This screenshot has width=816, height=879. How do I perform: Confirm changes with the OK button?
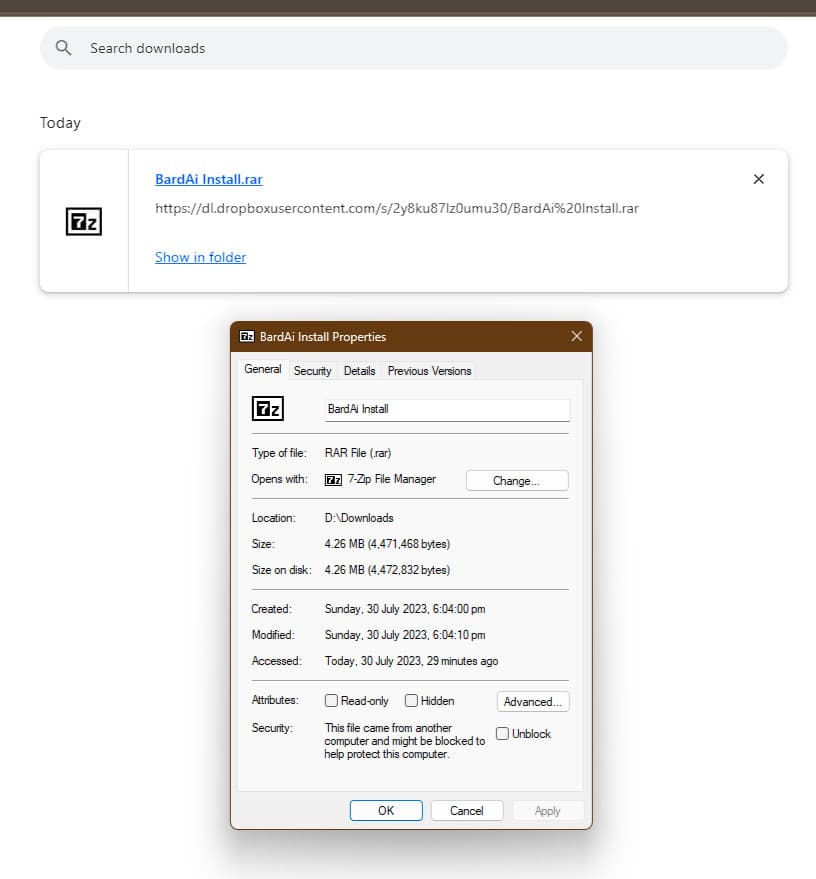click(x=386, y=810)
